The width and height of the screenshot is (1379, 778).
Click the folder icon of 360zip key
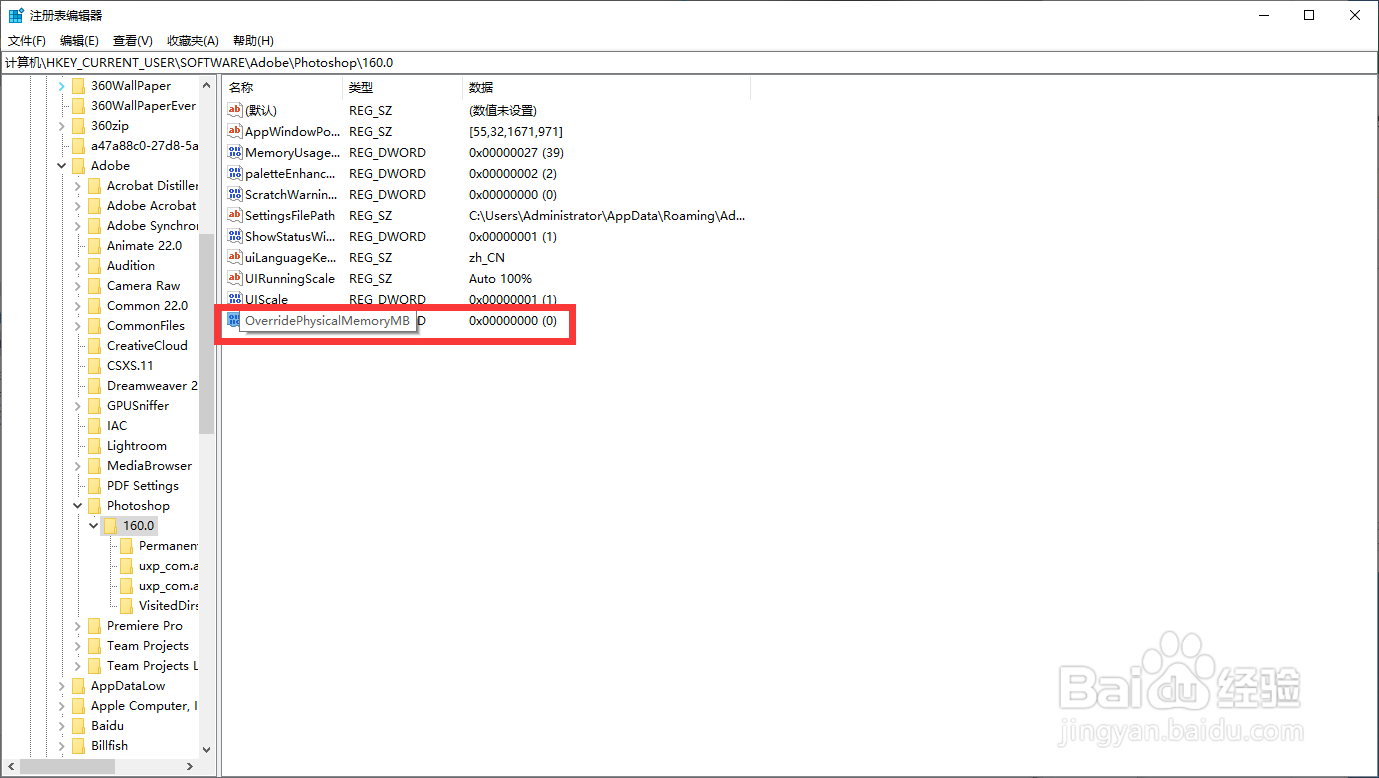click(79, 125)
